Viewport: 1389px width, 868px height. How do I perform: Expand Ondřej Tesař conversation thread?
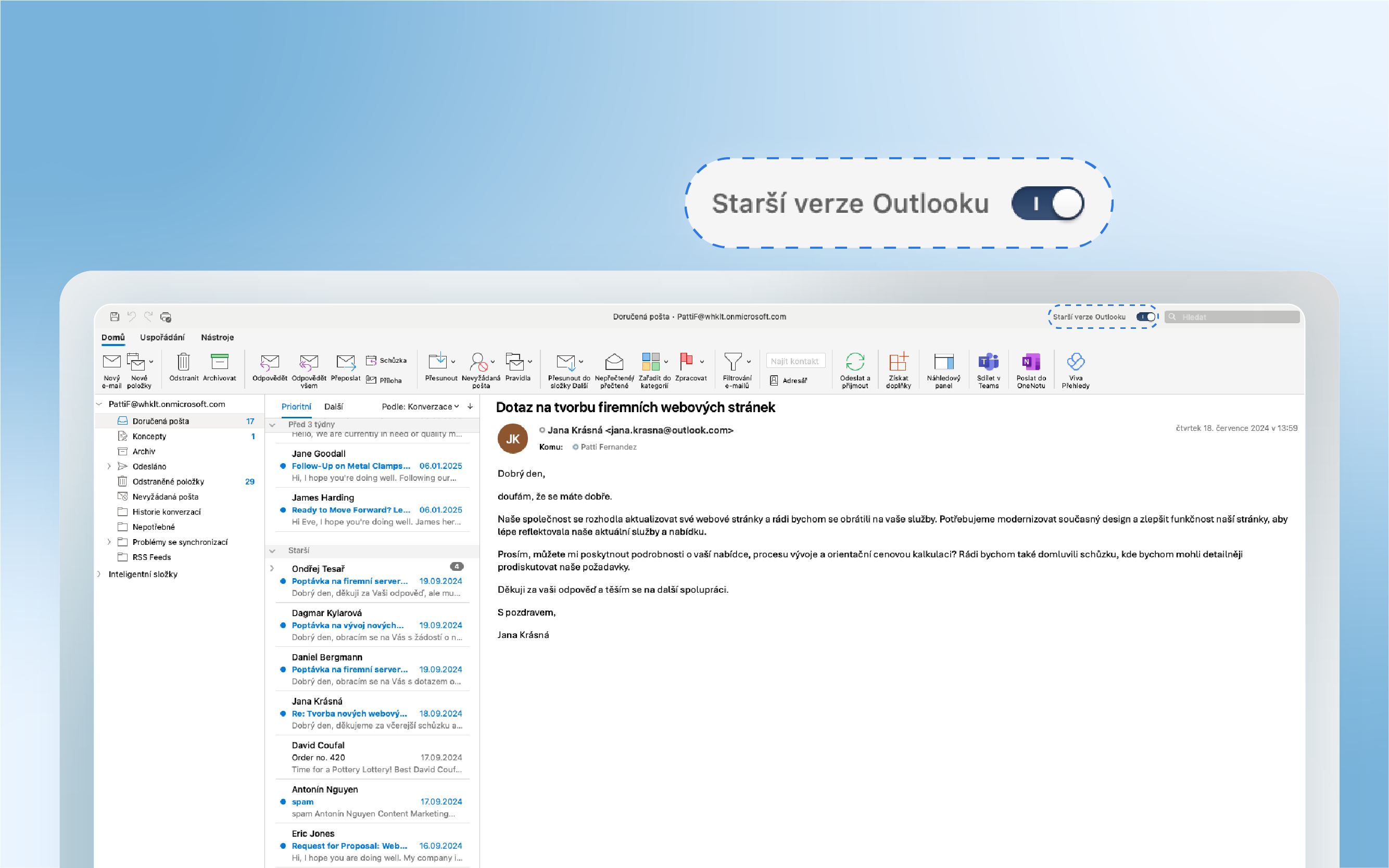272,568
